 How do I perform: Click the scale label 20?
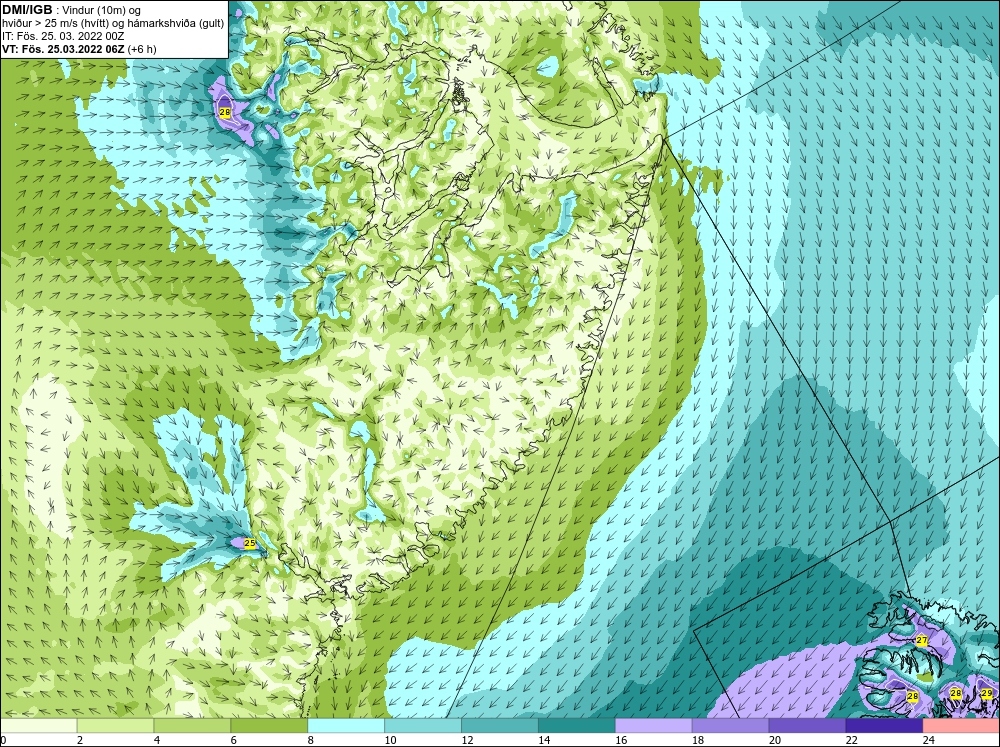click(775, 740)
